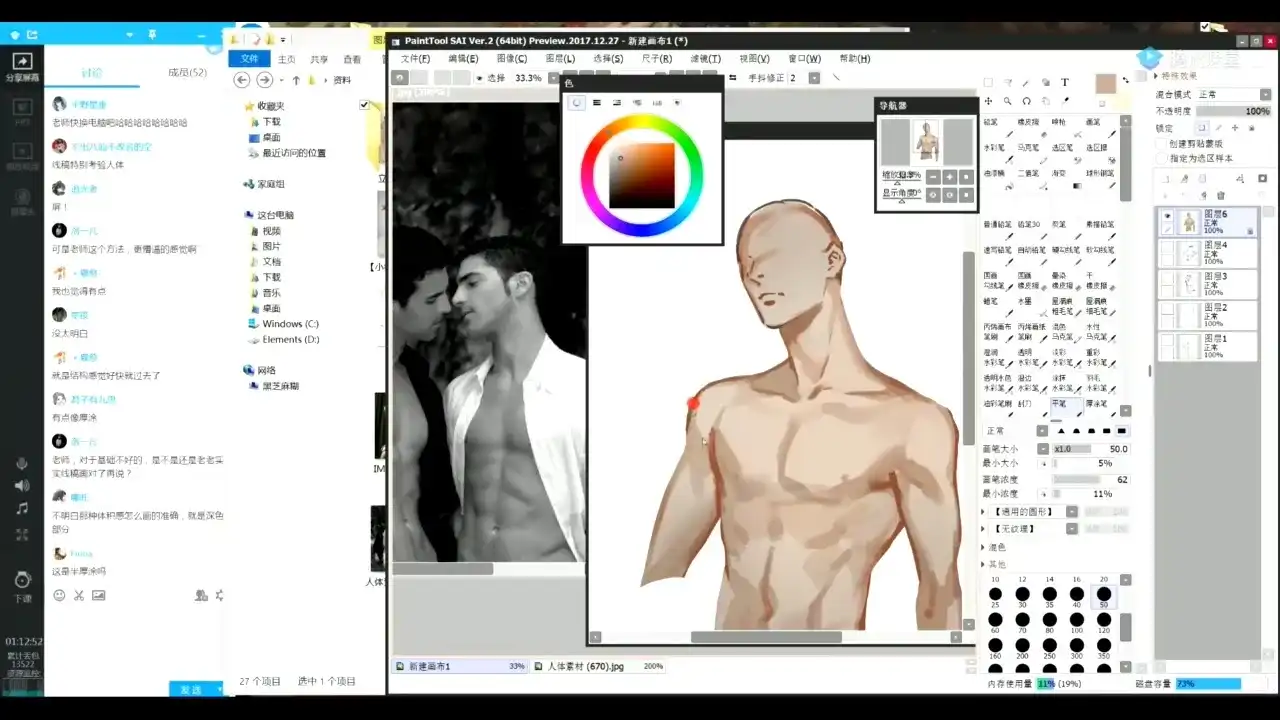Check the 指定为选区样本 option

(x=1161, y=158)
